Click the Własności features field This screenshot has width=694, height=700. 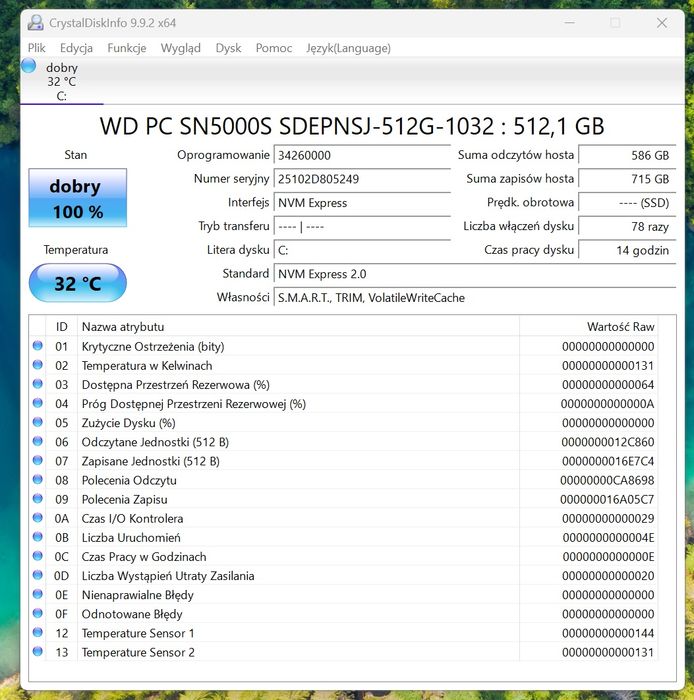475,297
